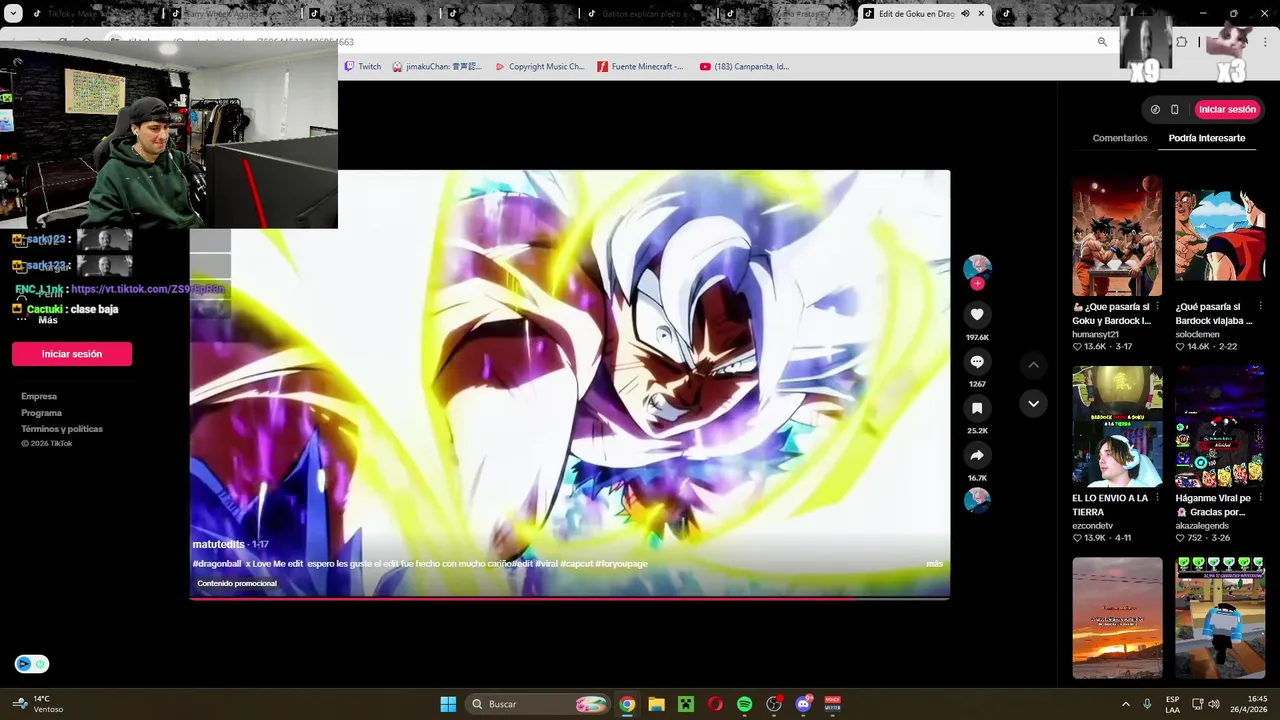
Task: Open the Empresa footer link
Action: (39, 397)
